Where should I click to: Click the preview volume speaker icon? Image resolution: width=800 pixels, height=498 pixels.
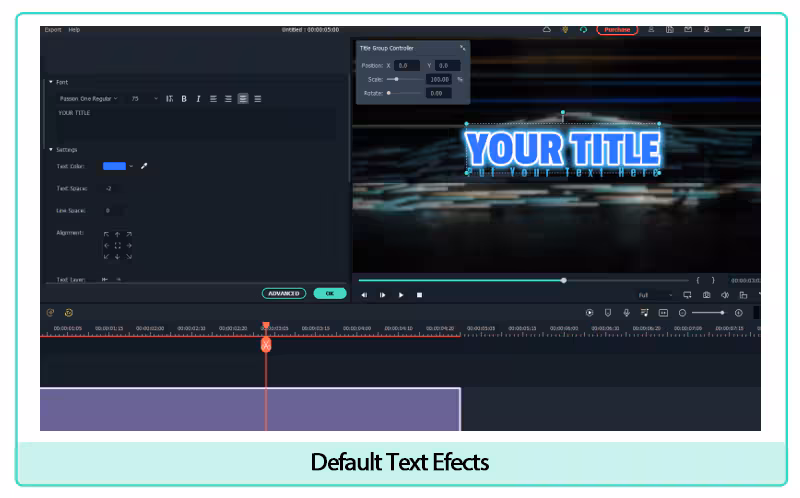tap(724, 295)
